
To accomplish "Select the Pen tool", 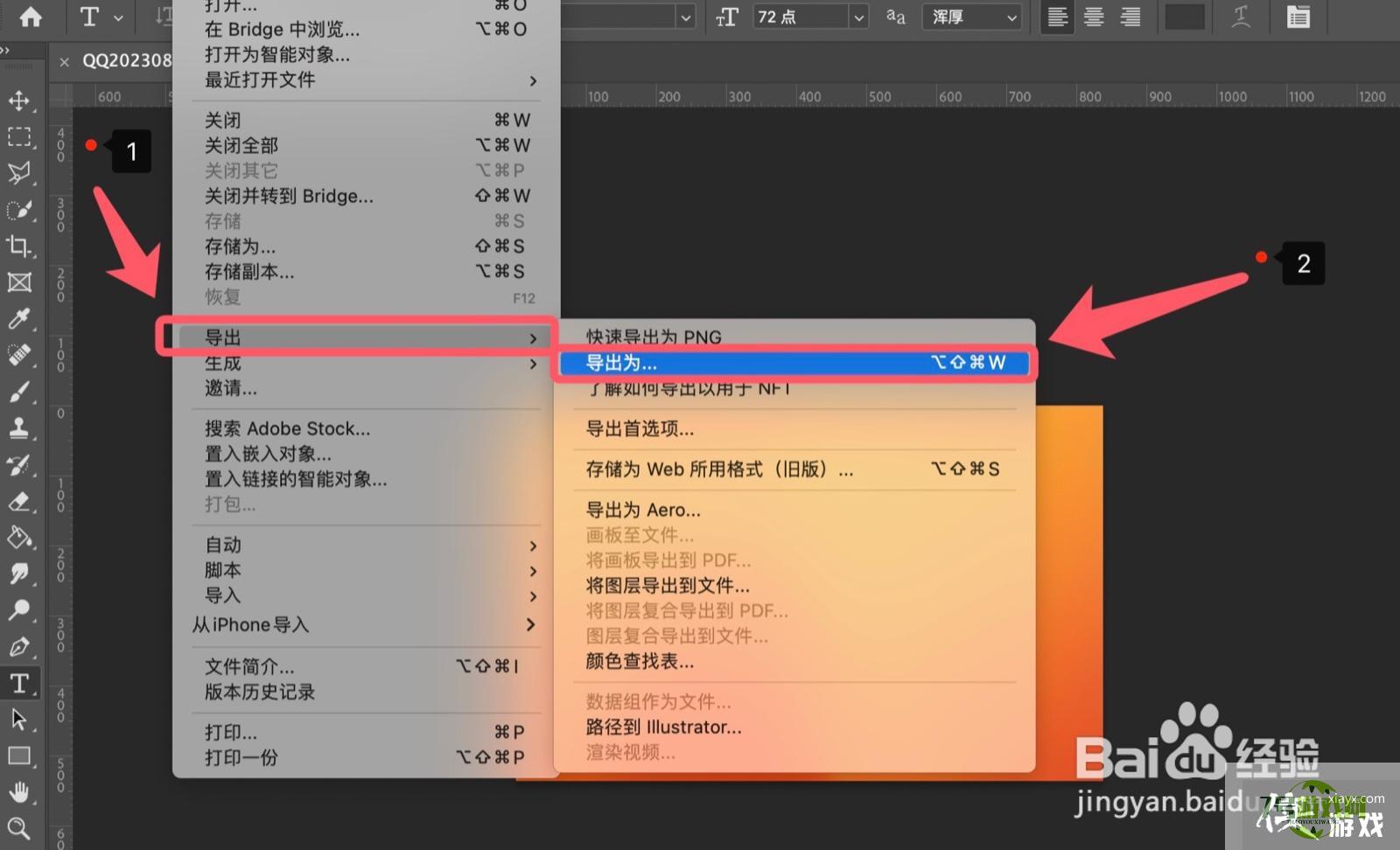I will tap(19, 646).
